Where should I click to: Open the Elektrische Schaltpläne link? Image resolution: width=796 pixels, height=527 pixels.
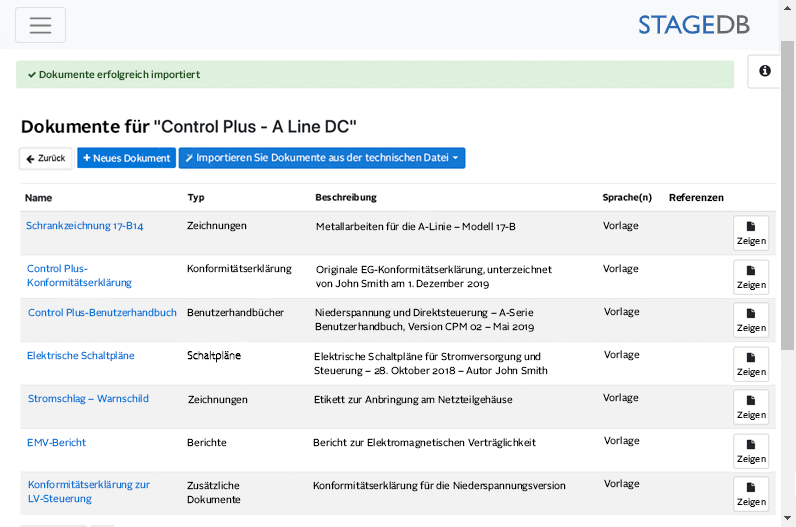[81, 356]
